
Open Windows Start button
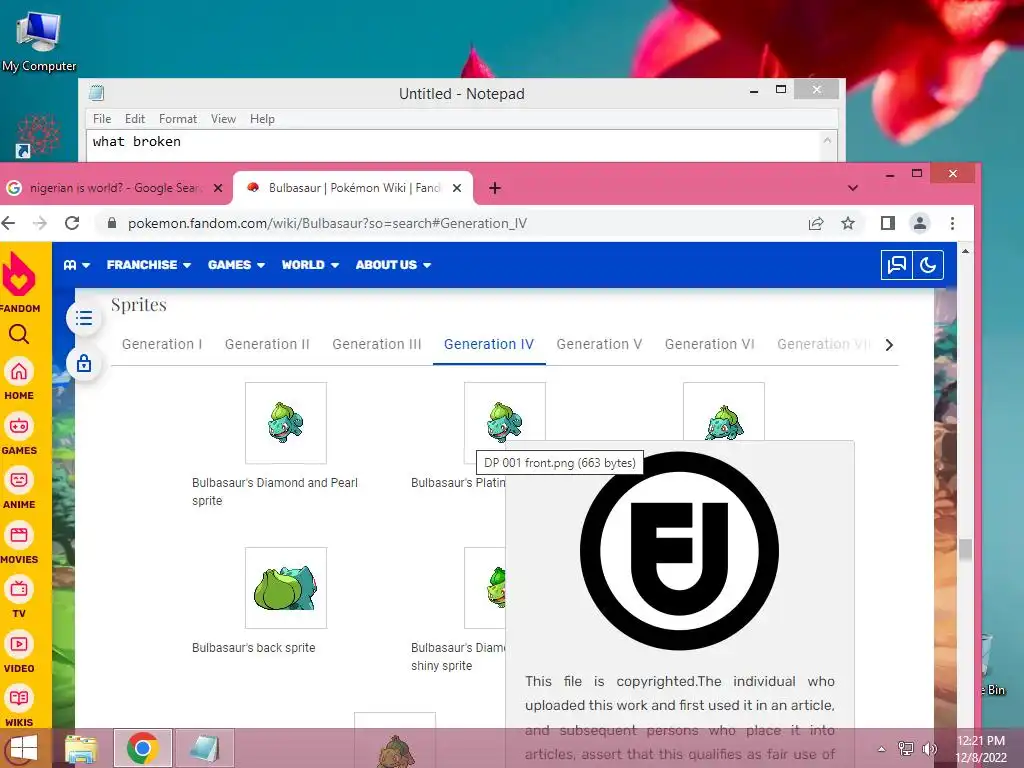point(24,748)
